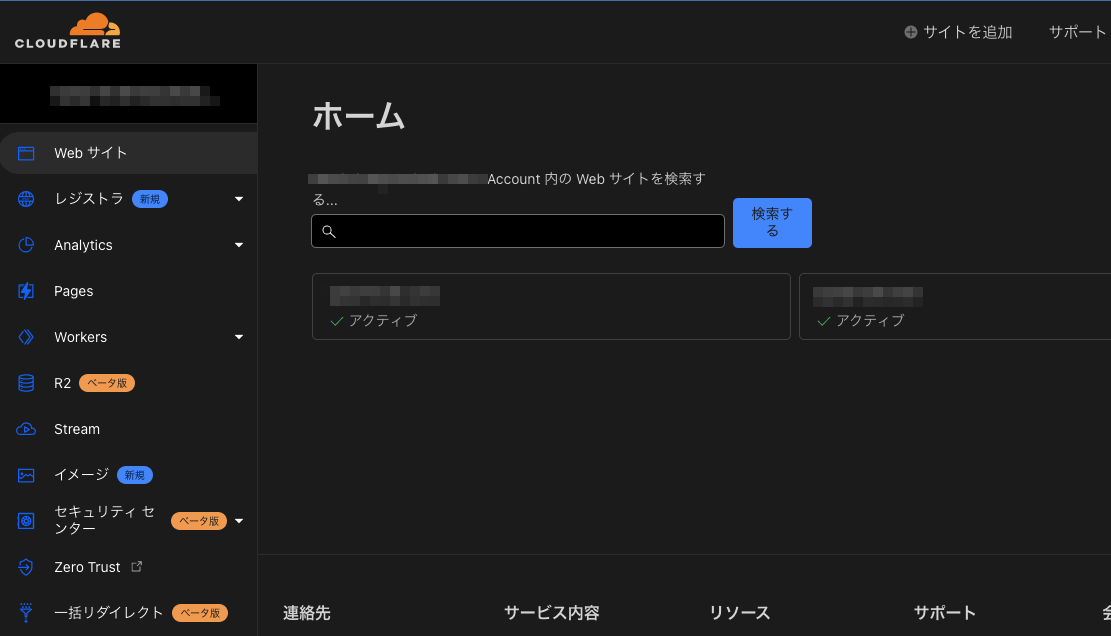
Task: Click the magnifier icon in search field
Action: tap(329, 232)
